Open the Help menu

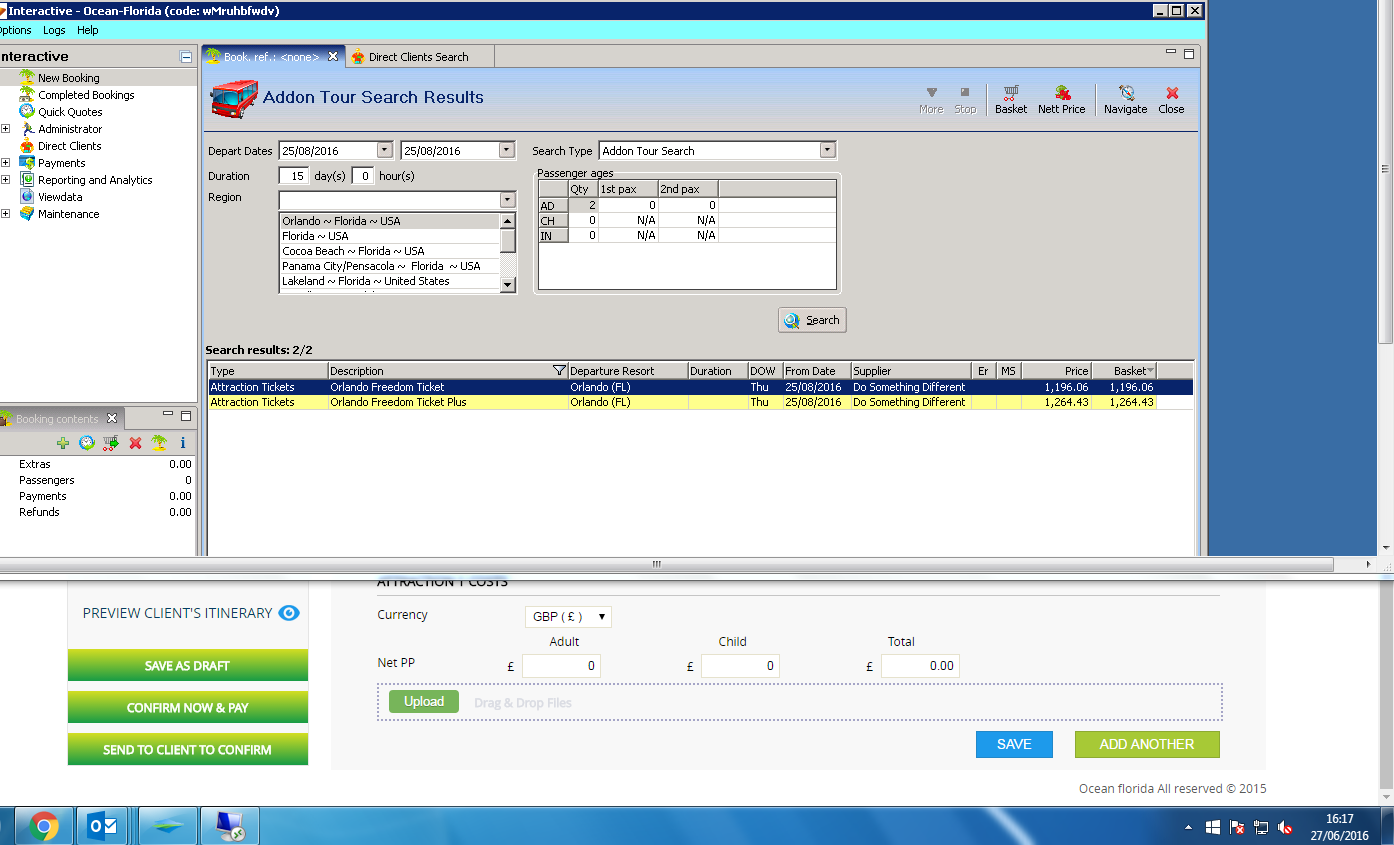coord(88,30)
